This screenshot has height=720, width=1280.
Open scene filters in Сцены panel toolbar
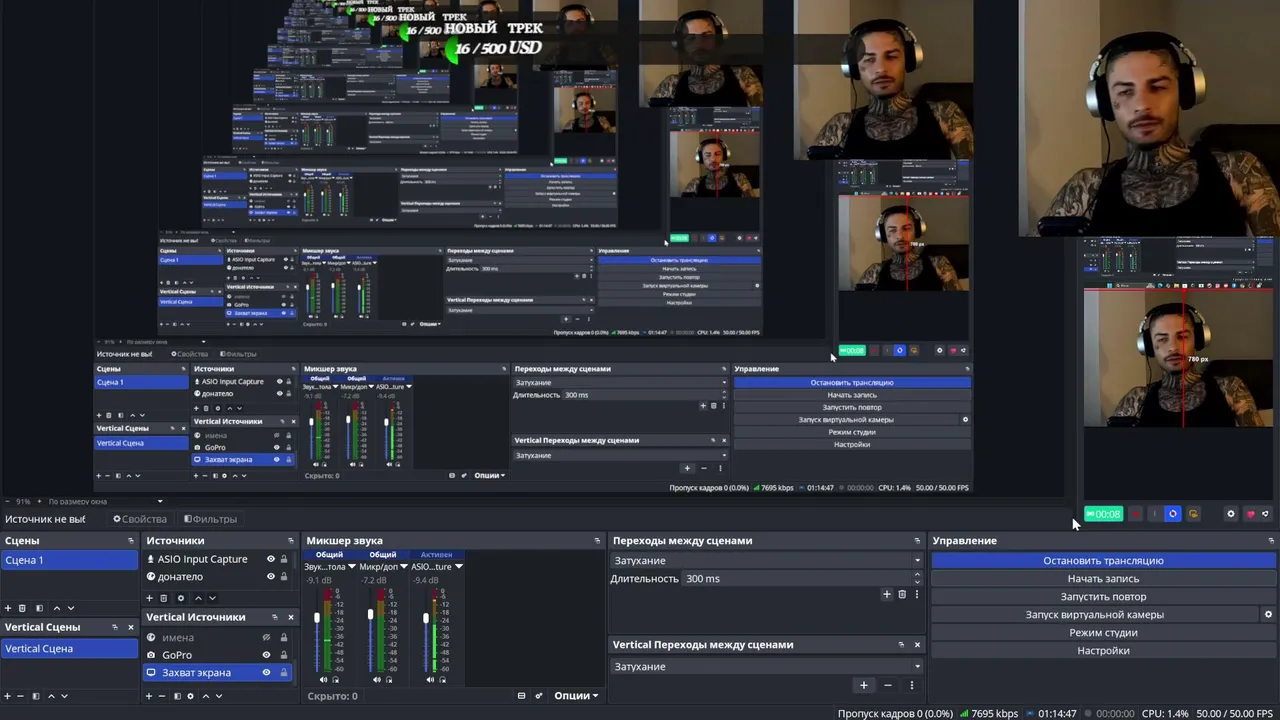[39, 608]
